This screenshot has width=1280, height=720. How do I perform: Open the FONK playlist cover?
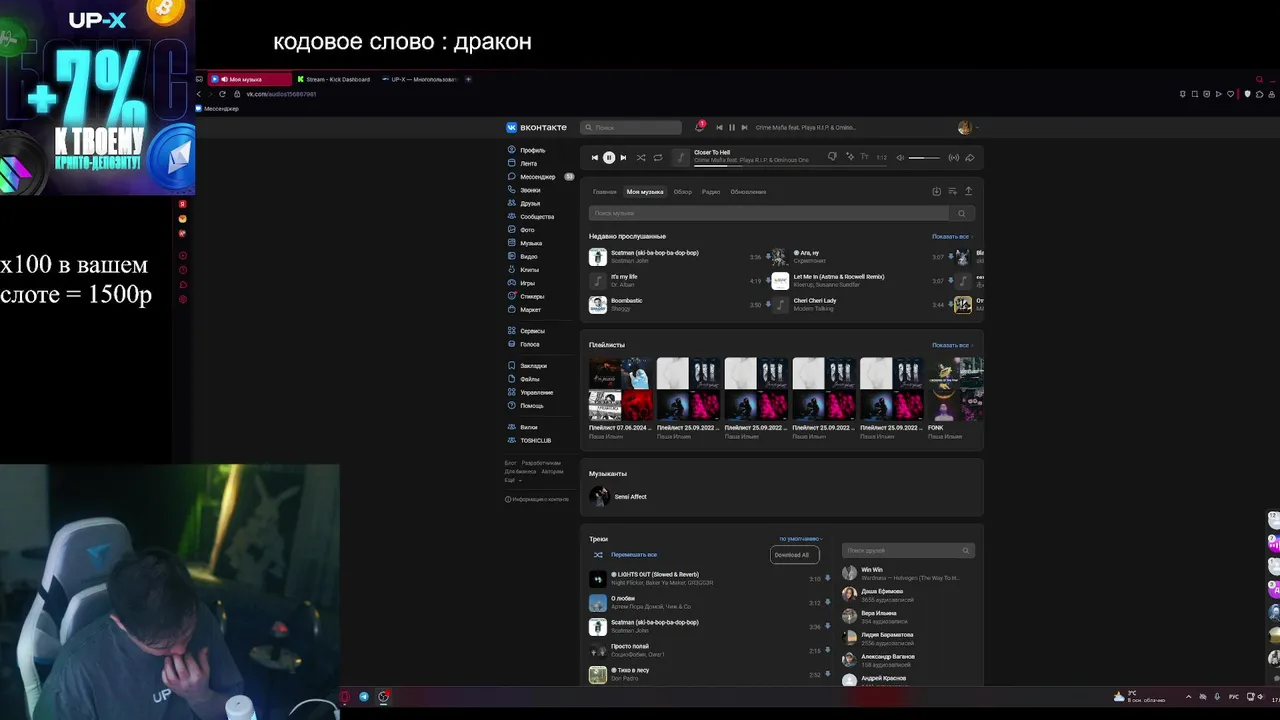(956, 389)
